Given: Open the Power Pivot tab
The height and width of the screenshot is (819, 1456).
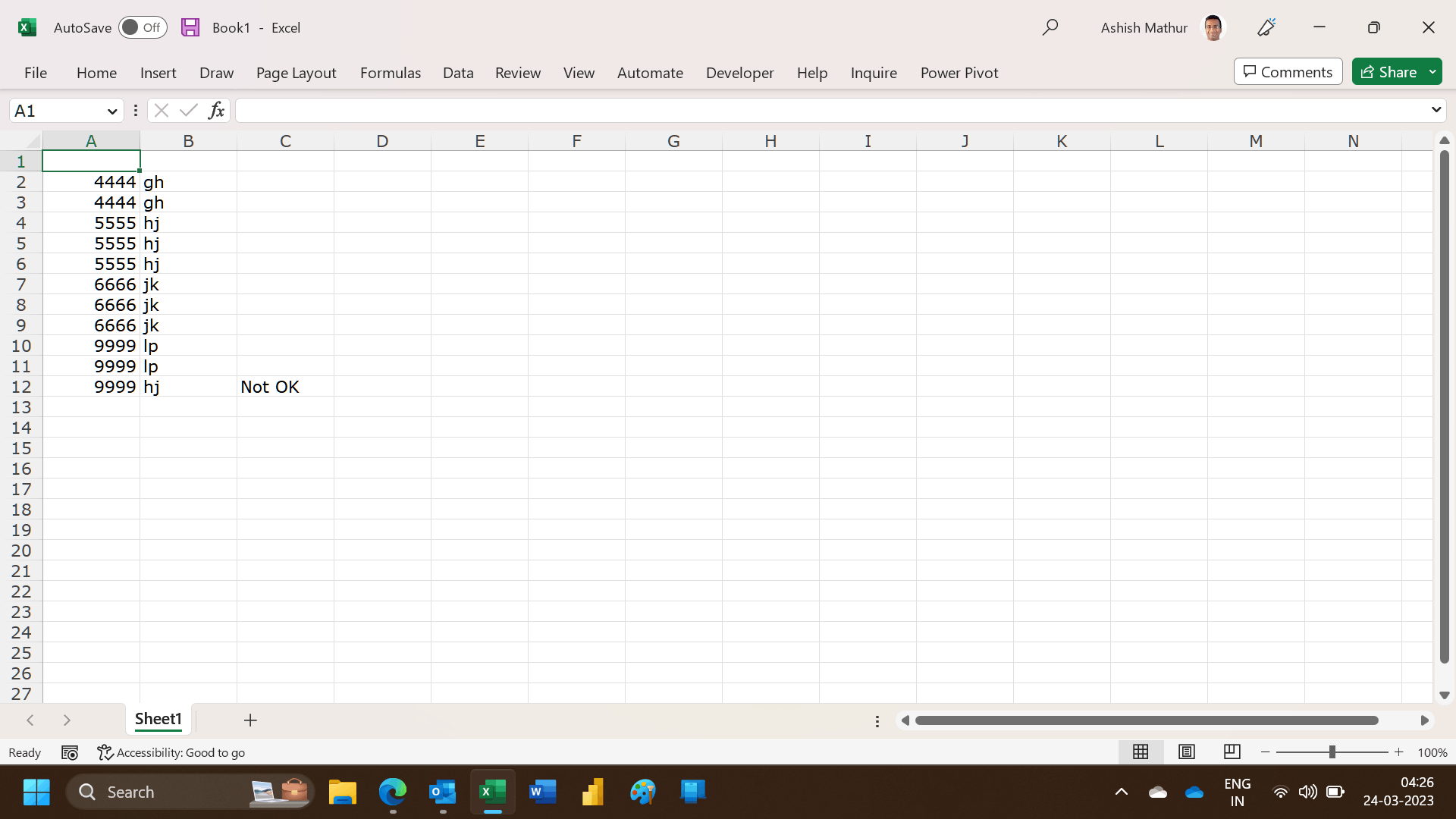Looking at the screenshot, I should click(x=959, y=73).
